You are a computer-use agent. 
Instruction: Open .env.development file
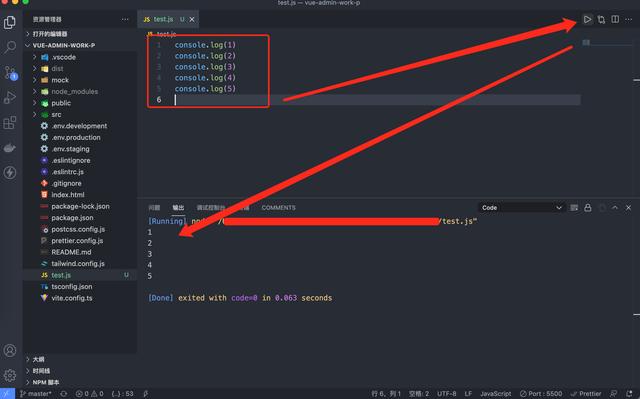80,126
